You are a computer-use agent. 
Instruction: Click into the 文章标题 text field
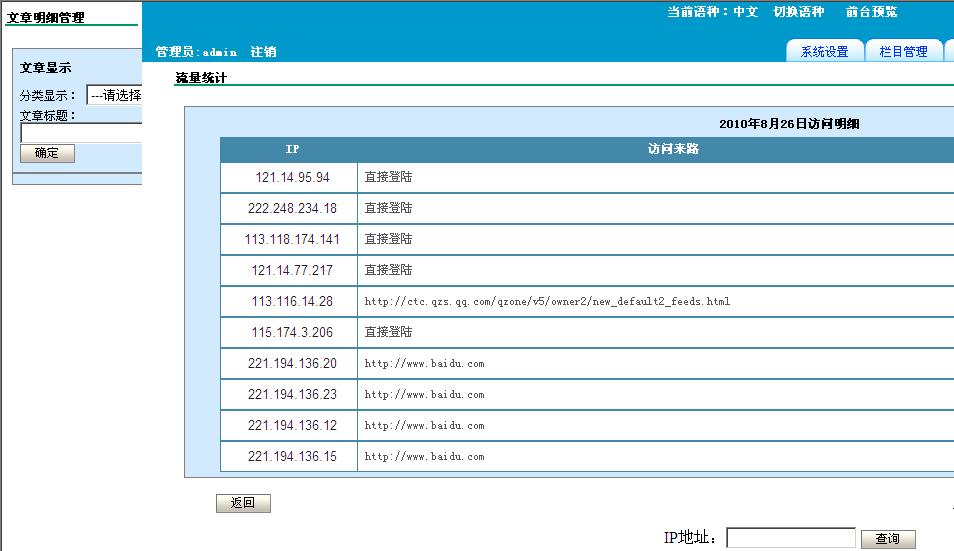pos(81,133)
